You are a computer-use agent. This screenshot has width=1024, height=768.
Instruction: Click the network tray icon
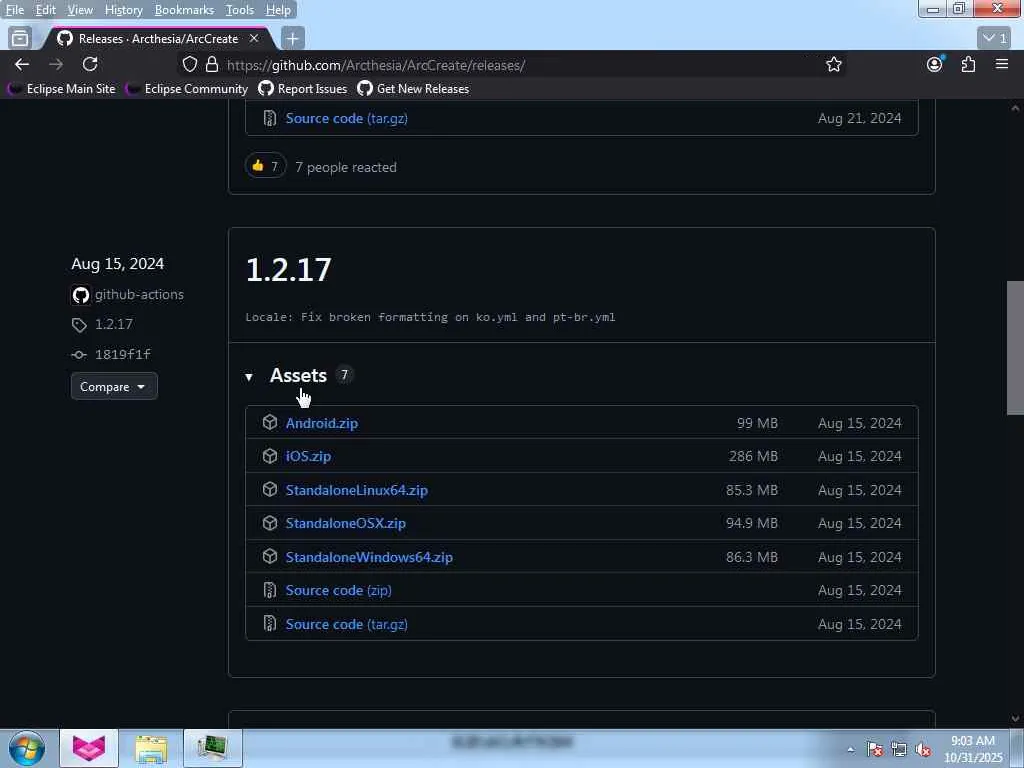click(x=899, y=750)
